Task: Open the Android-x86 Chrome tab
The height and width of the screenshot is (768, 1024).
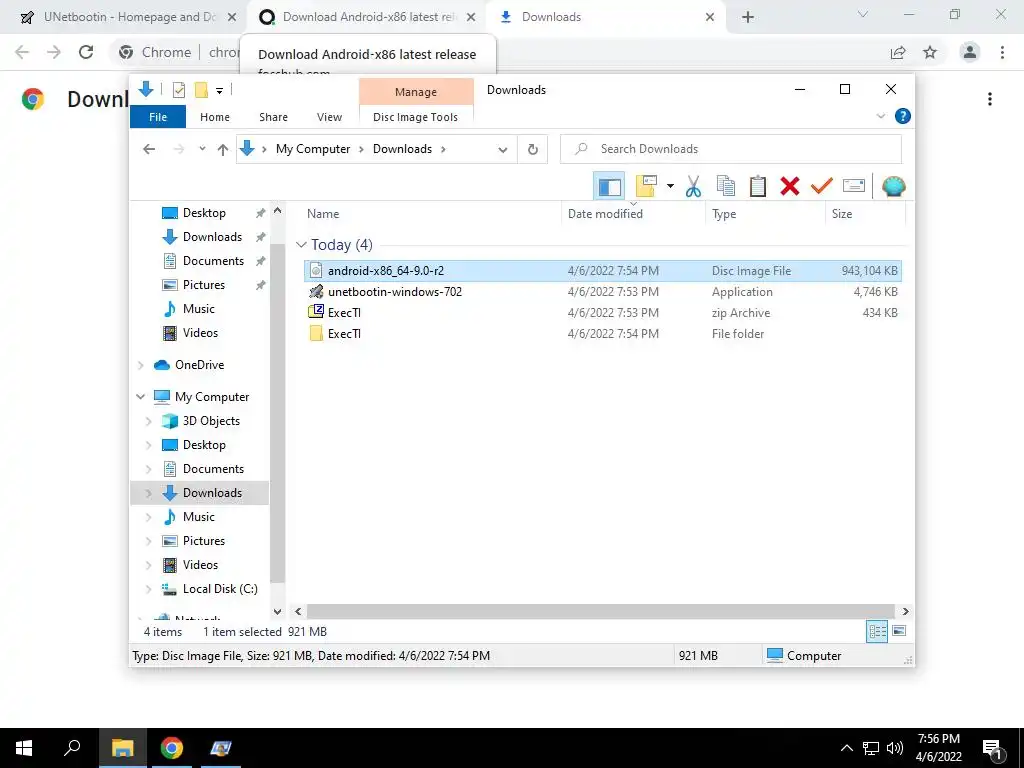Action: click(x=368, y=17)
